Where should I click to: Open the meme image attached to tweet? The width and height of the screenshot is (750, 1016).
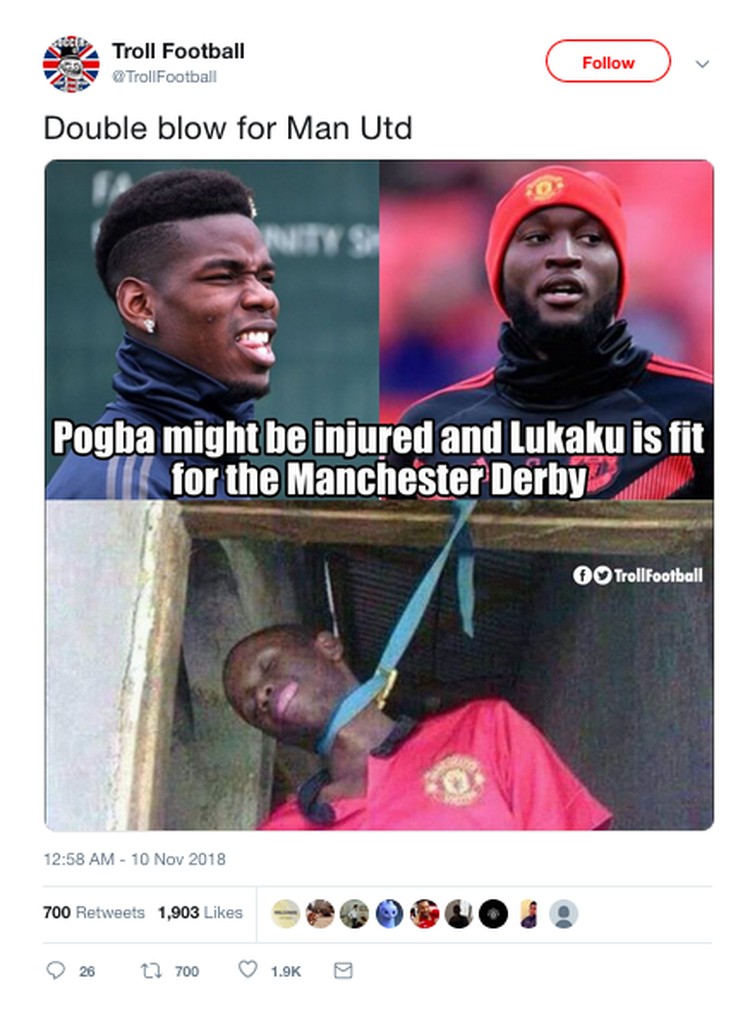click(379, 495)
